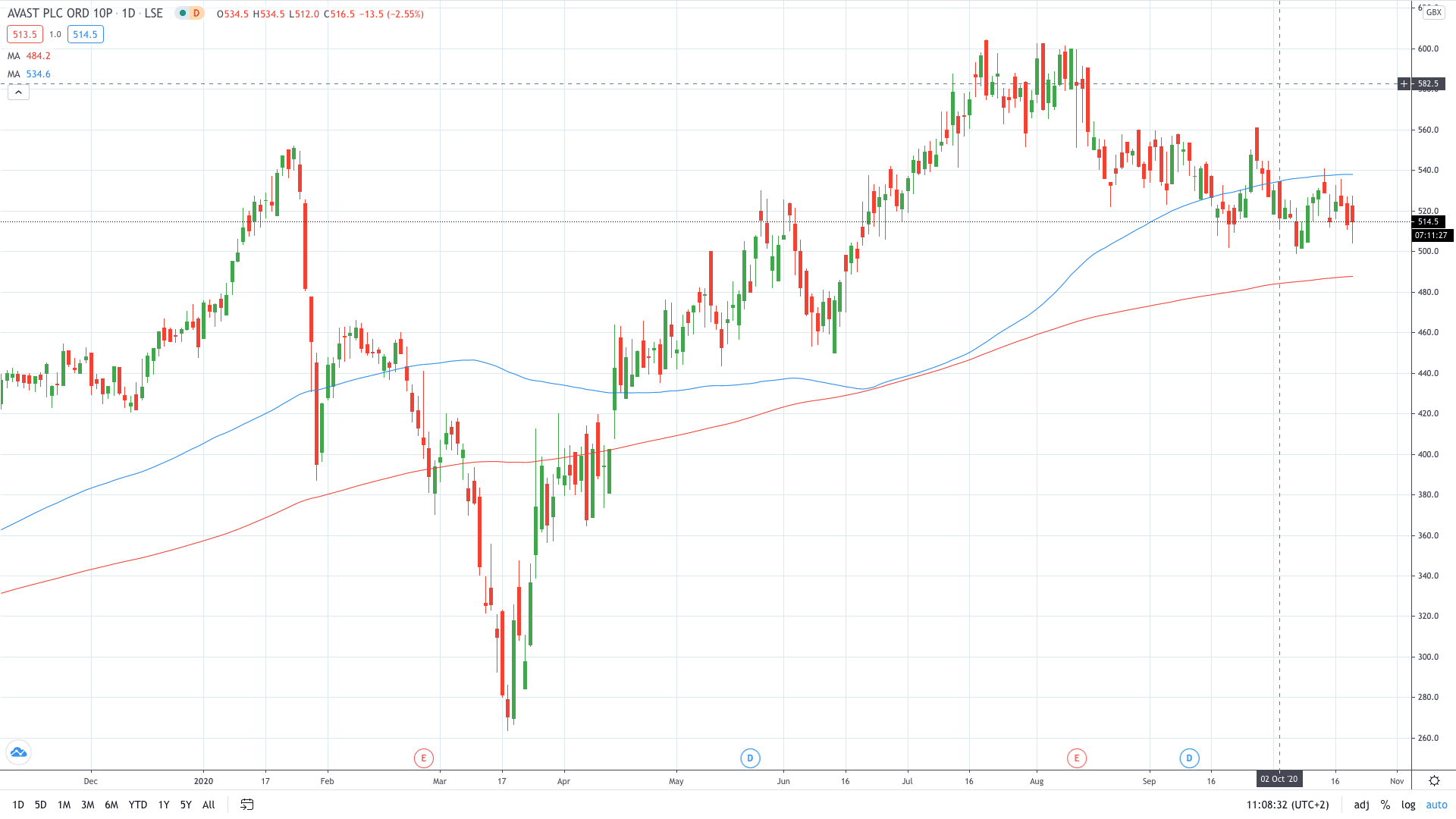
Task: Click the first earnings E marker near March
Action: (x=424, y=758)
